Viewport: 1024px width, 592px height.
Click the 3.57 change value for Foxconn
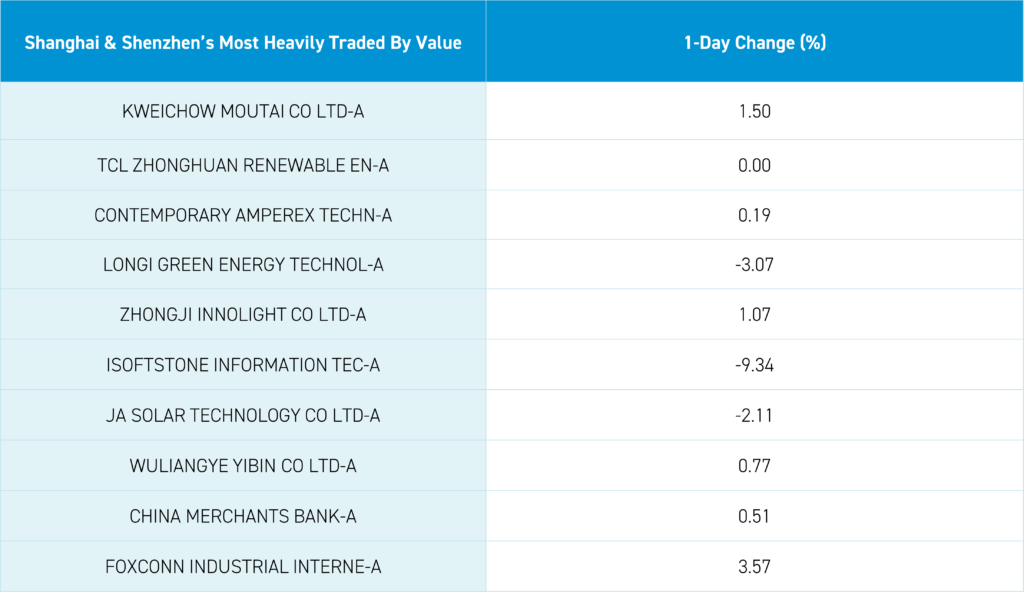[754, 567]
